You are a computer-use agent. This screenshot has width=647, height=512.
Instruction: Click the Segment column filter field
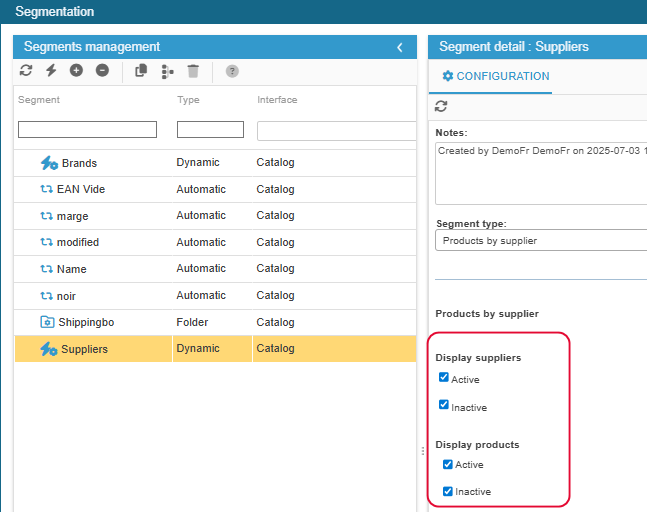[87, 130]
